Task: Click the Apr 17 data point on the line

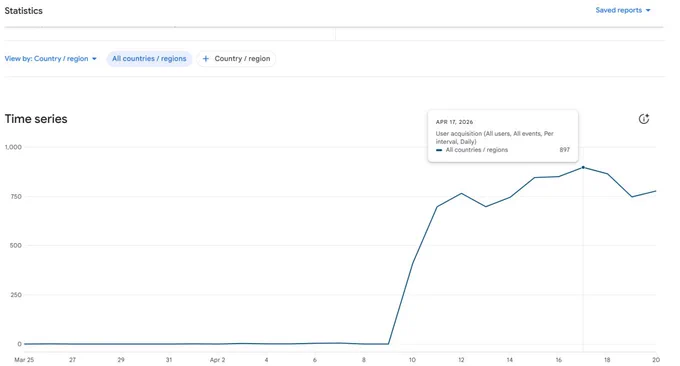Action: coord(583,167)
